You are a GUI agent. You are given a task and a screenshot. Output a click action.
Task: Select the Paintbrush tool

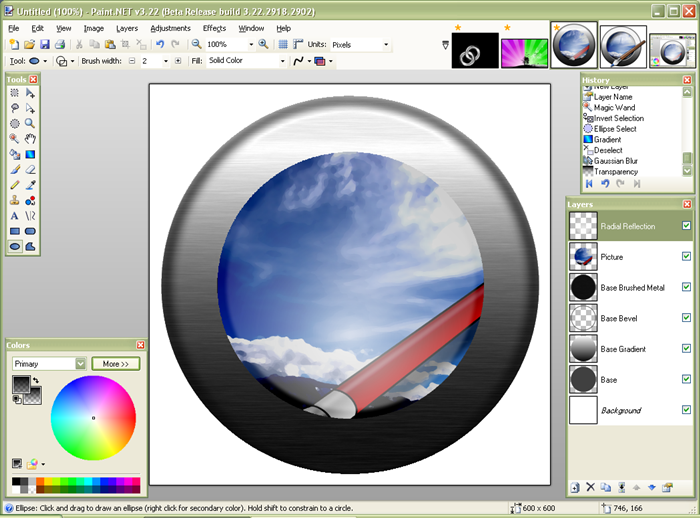click(15, 170)
